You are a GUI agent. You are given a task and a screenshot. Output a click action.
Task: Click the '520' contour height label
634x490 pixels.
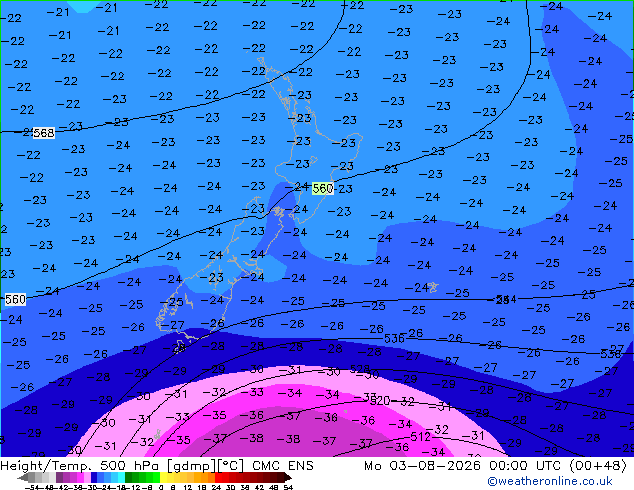(x=380, y=401)
